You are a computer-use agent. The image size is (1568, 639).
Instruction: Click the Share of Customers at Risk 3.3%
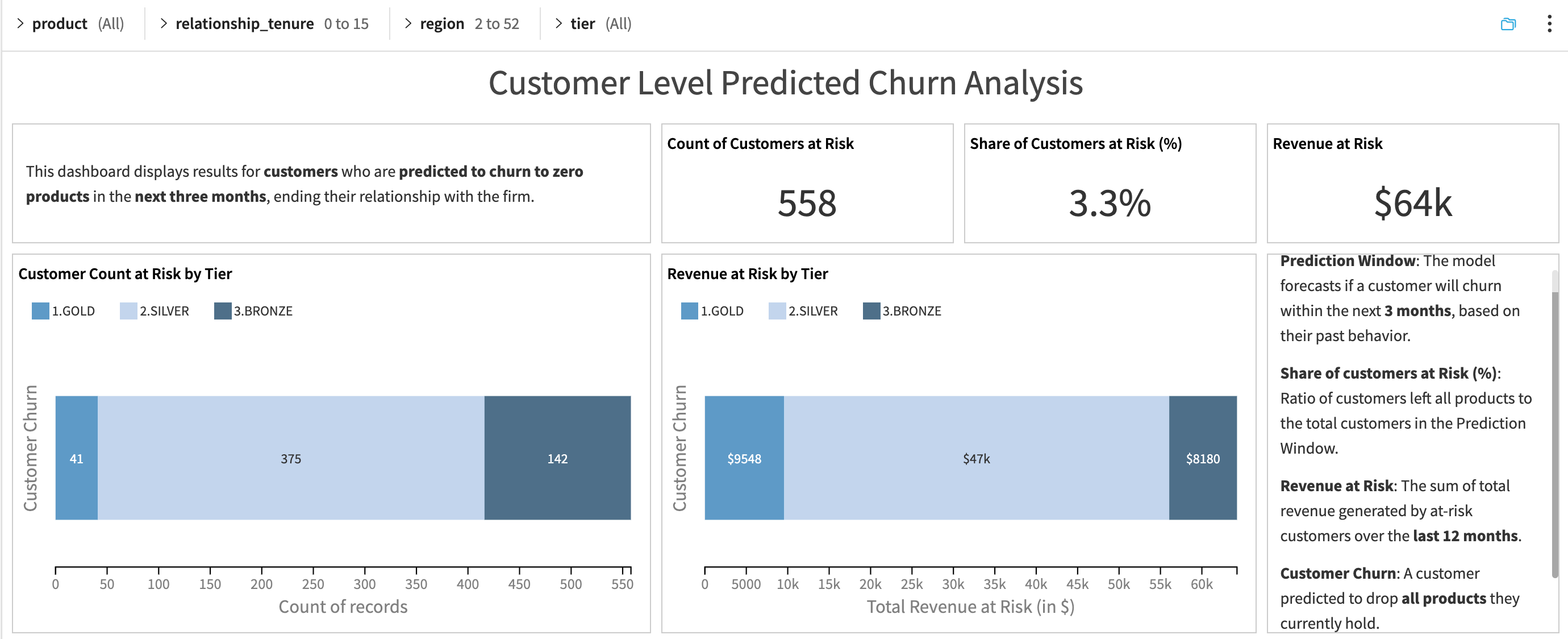click(x=1109, y=204)
